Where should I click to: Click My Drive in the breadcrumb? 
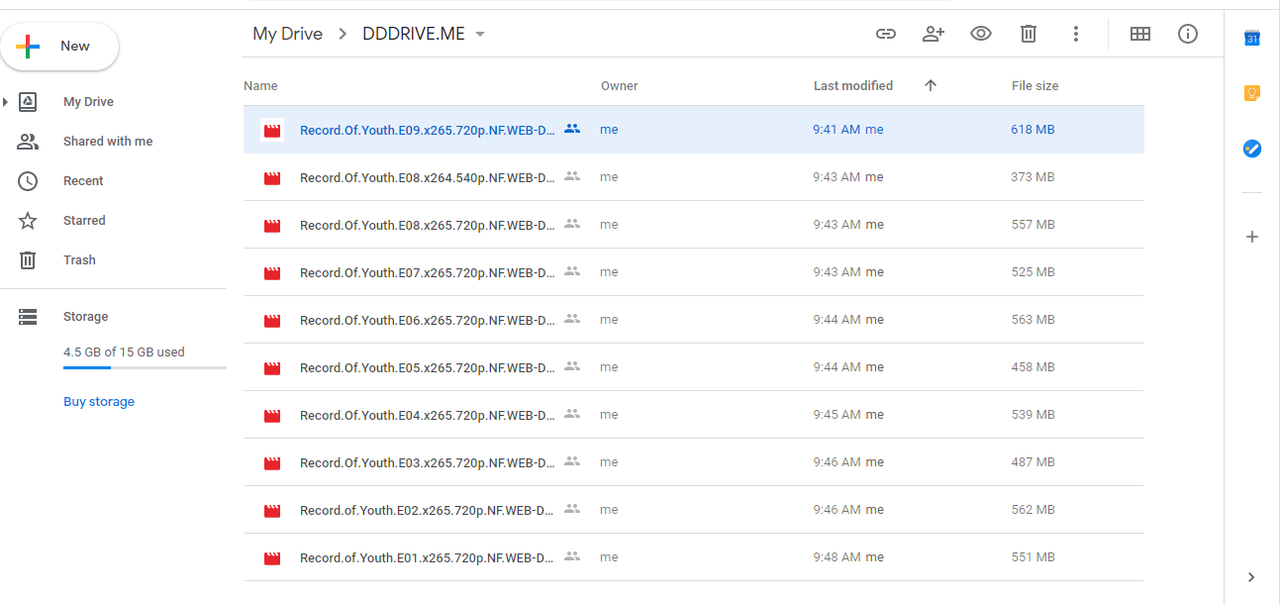[287, 34]
